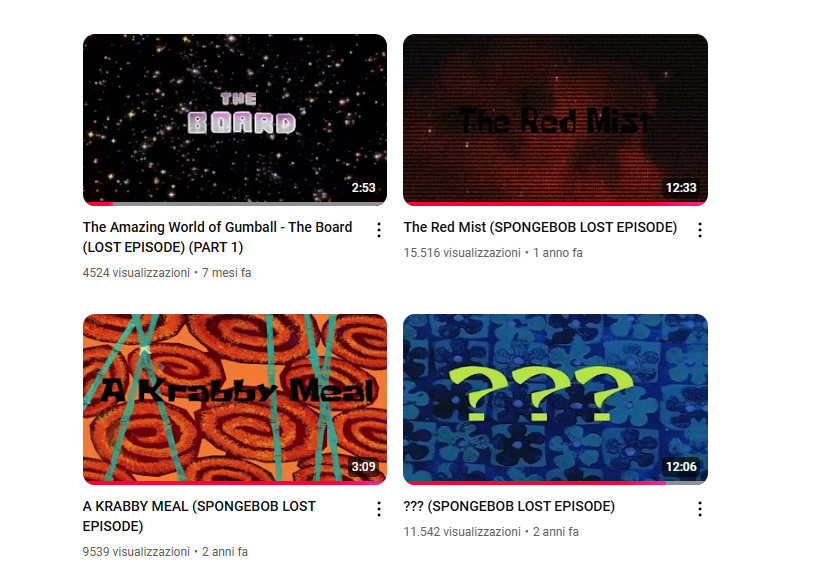The image size is (824, 581).
Task: Click the 12:33 duration badge
Action: click(x=681, y=188)
